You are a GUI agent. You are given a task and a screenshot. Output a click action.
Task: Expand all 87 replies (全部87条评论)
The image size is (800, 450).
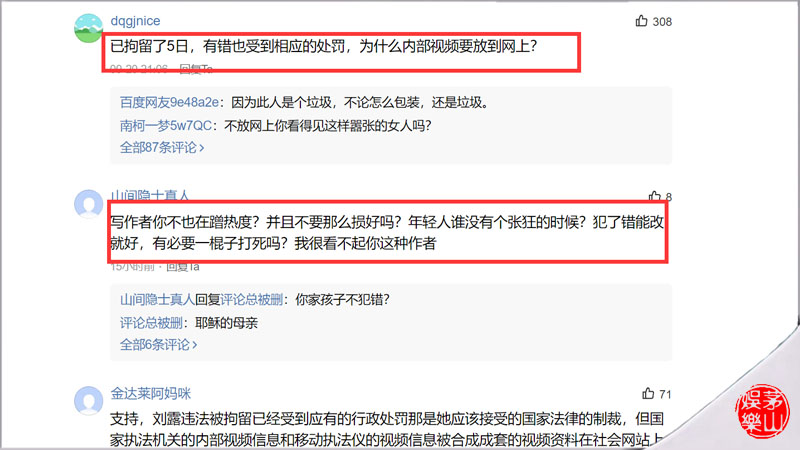pyautogui.click(x=162, y=147)
